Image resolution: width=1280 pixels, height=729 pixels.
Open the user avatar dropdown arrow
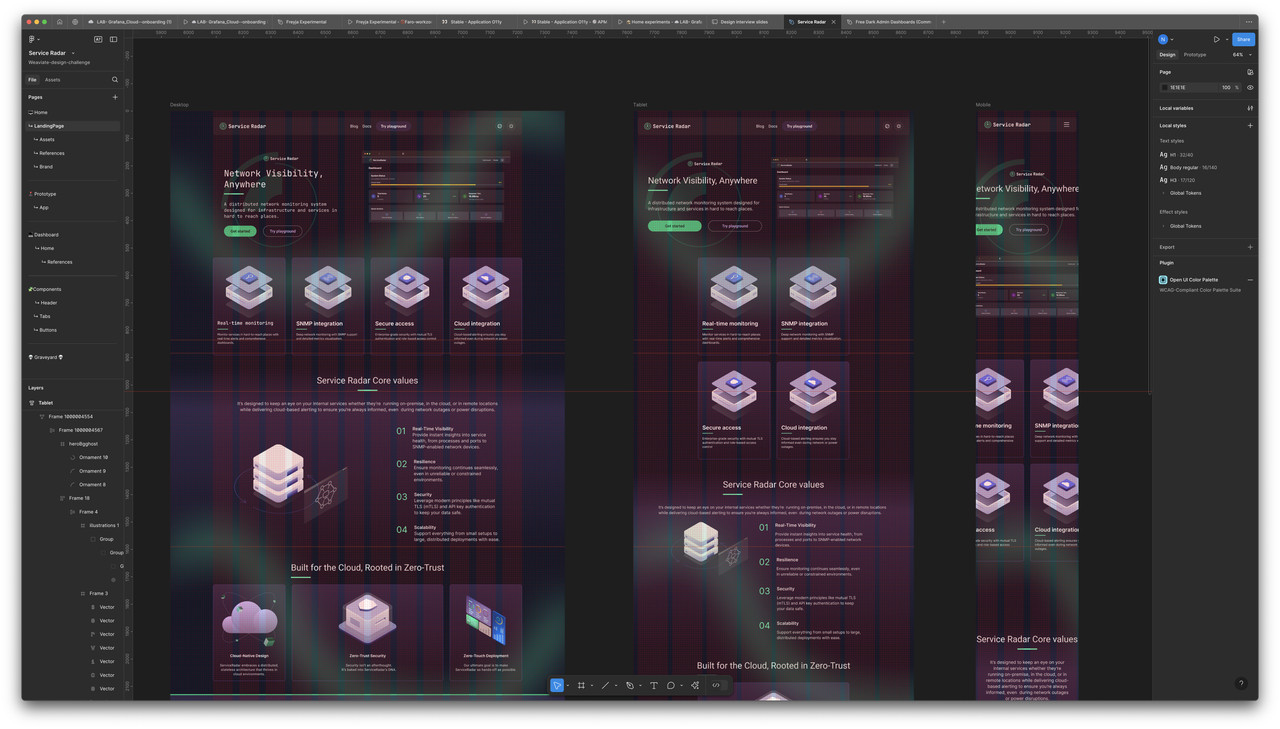[x=1172, y=39]
